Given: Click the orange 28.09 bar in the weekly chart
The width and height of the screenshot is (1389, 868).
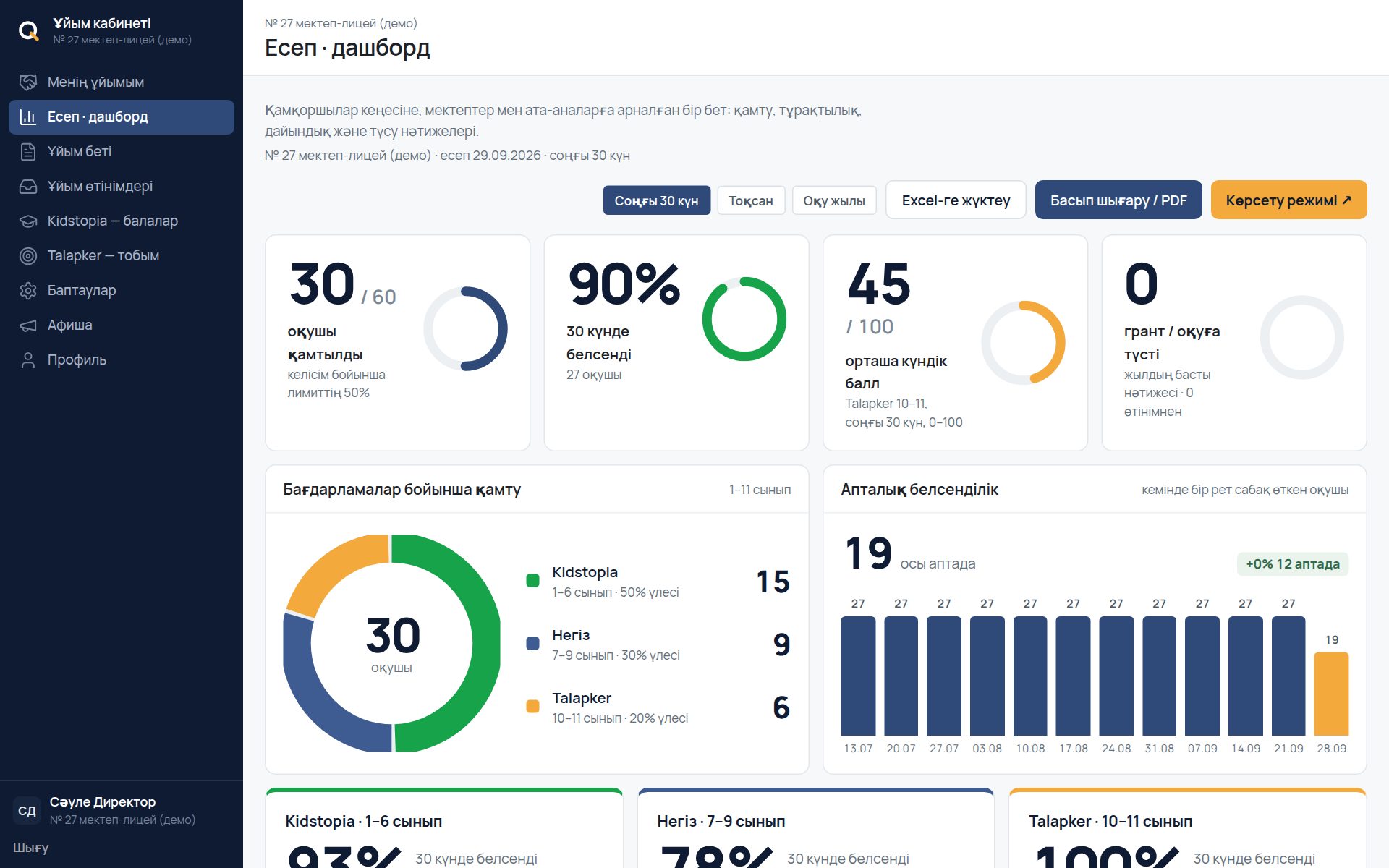Looking at the screenshot, I should [1331, 694].
